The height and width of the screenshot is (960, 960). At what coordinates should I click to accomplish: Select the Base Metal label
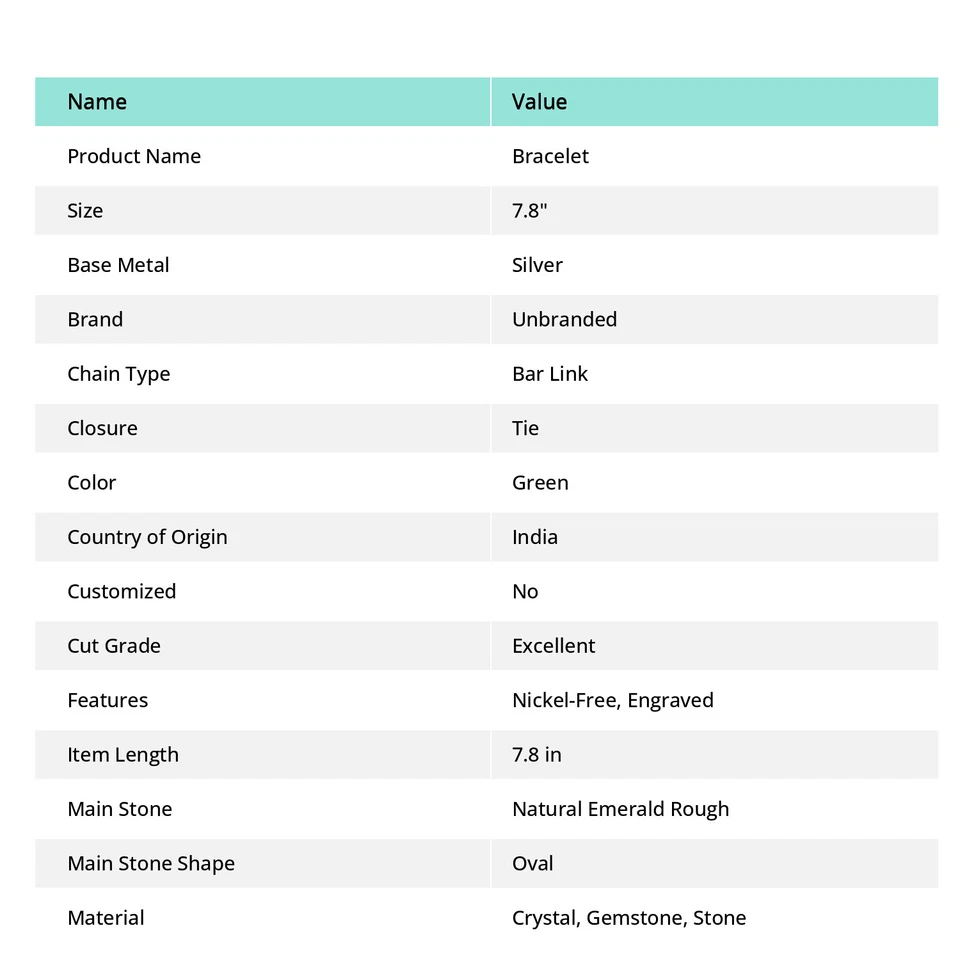[118, 265]
